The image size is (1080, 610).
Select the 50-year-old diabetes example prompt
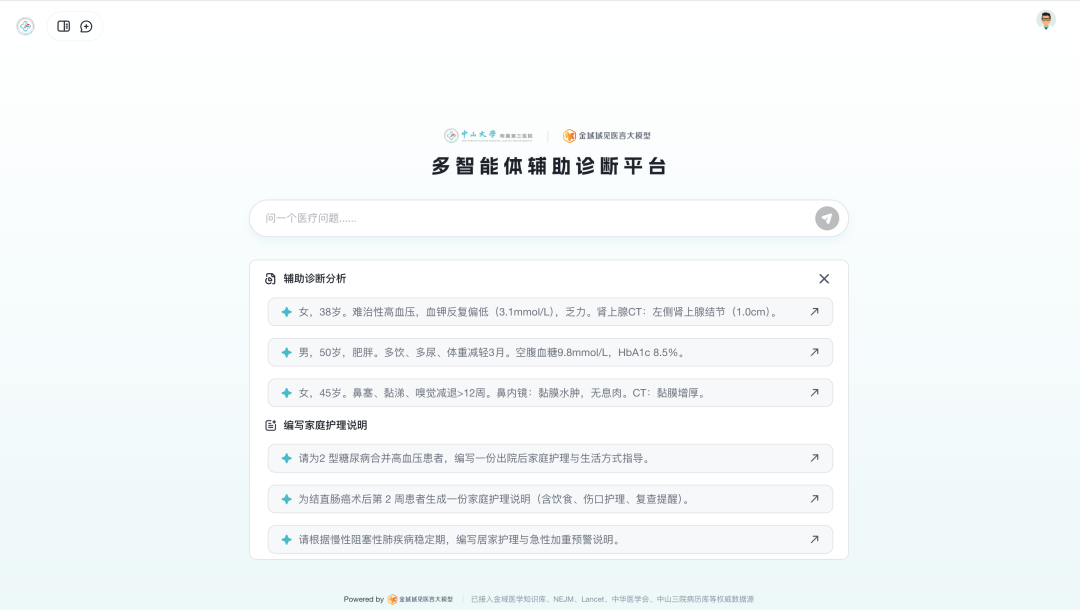tap(548, 352)
